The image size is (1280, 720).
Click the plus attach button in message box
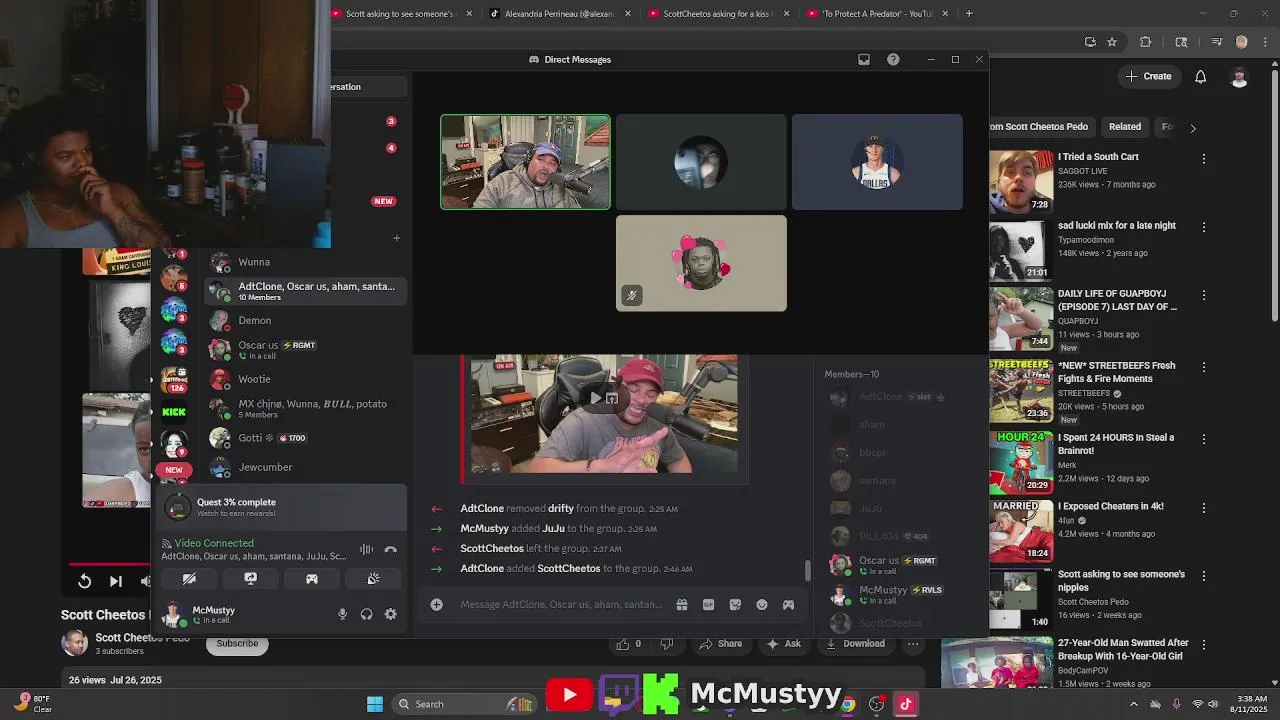click(x=436, y=604)
